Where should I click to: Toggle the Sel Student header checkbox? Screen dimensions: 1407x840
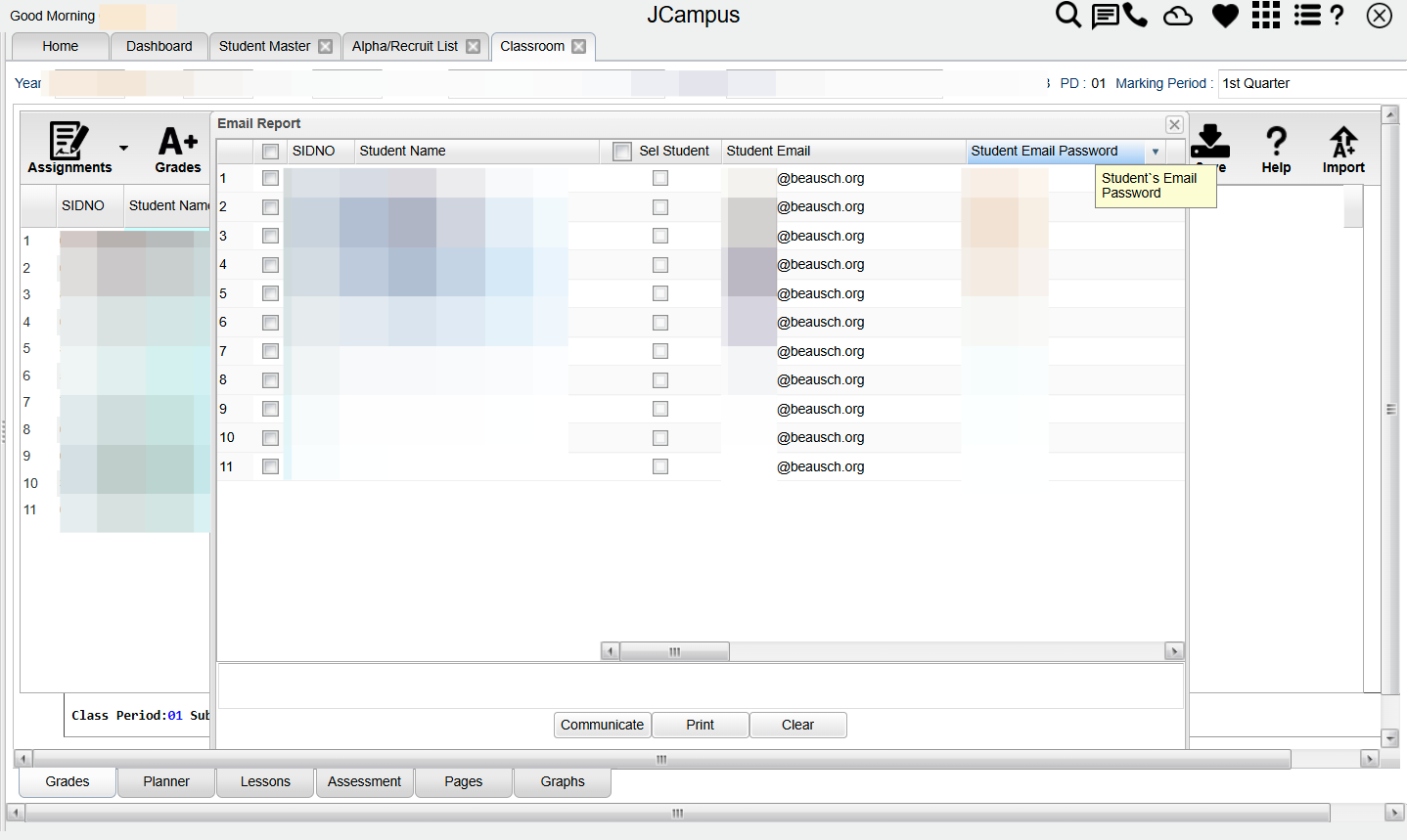622,152
